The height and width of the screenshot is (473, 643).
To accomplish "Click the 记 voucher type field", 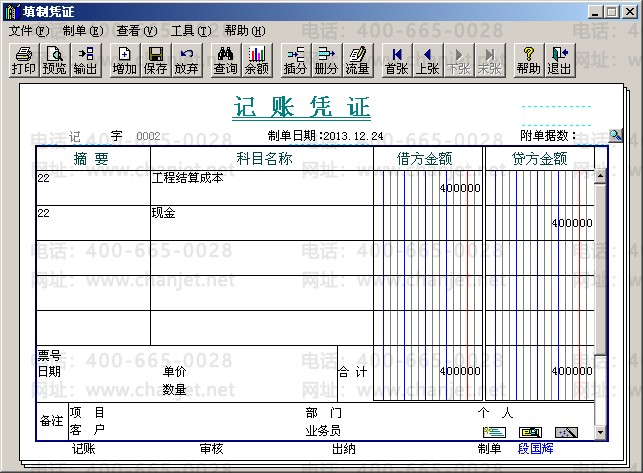I will tap(75, 136).
